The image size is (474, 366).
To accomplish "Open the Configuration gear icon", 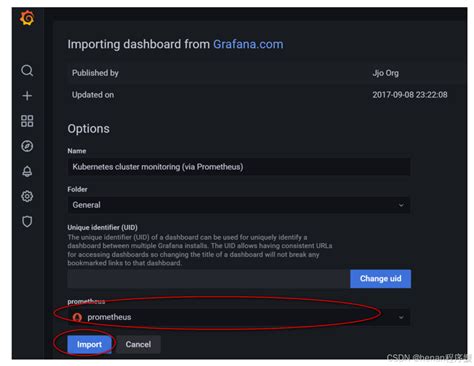I will 27,196.
